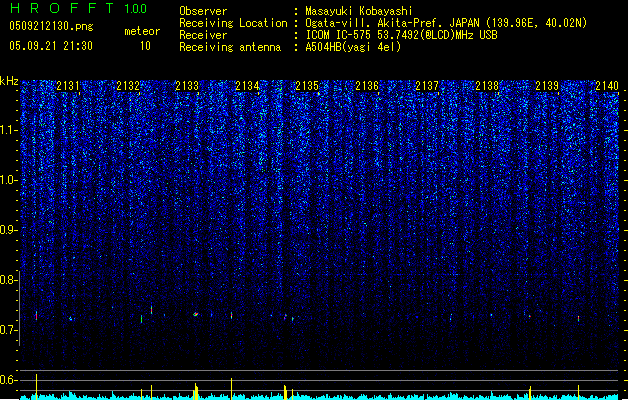
Task: Click the Receiving antenna label
Action: pyautogui.click(x=230, y=47)
